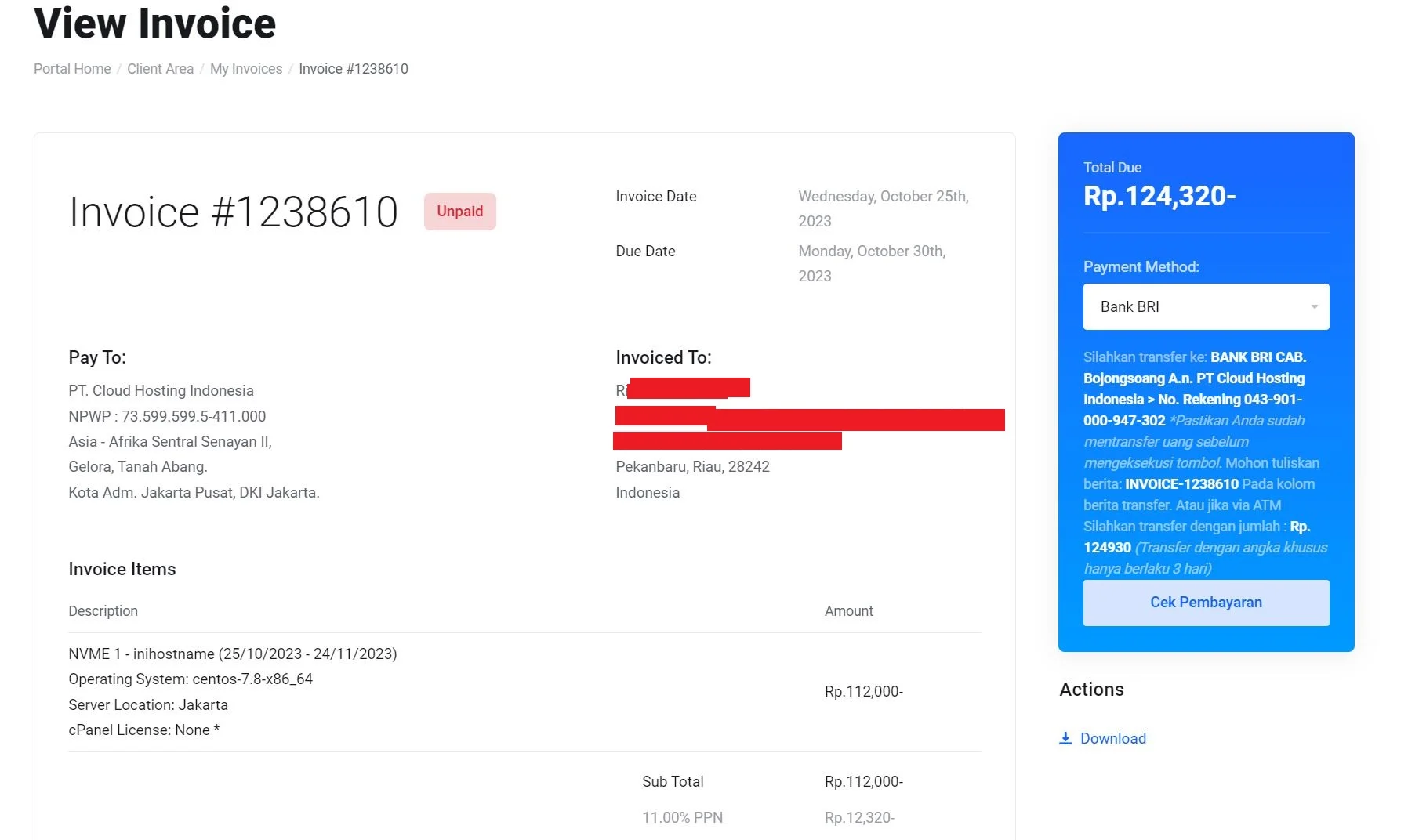Click the NVME 1 invoice item description
This screenshot has height=840, width=1408.
[232, 654]
